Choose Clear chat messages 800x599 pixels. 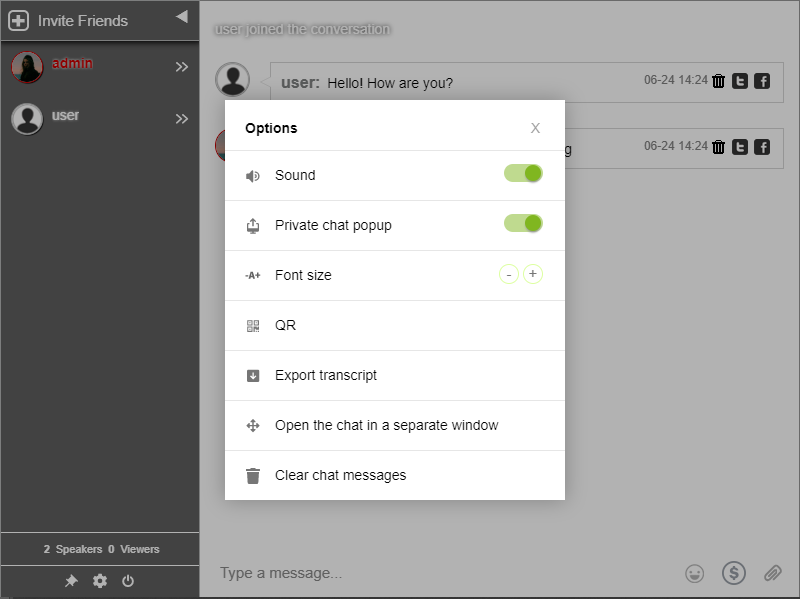tap(395, 476)
